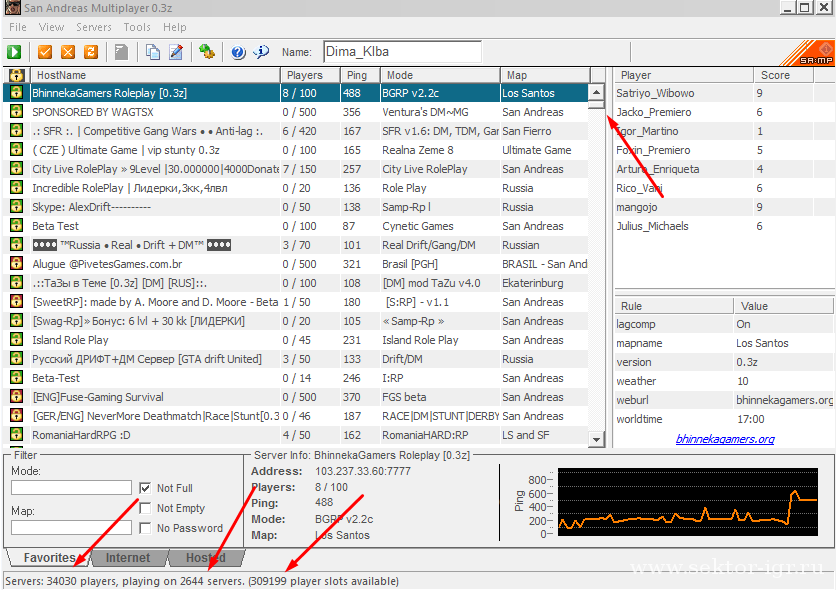Click the lock icon beside [Swag-Rp] server
The height and width of the screenshot is (590, 836).
tap(17, 320)
